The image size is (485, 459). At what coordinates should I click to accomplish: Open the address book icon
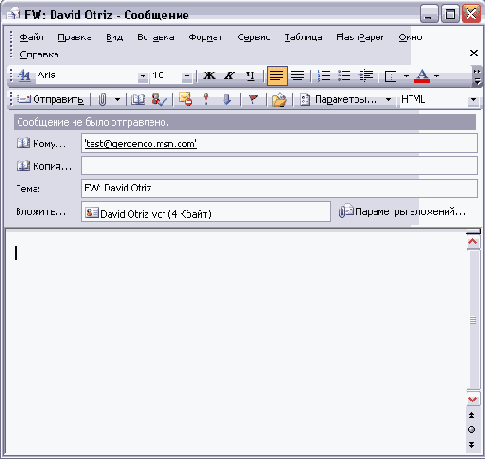[138, 99]
